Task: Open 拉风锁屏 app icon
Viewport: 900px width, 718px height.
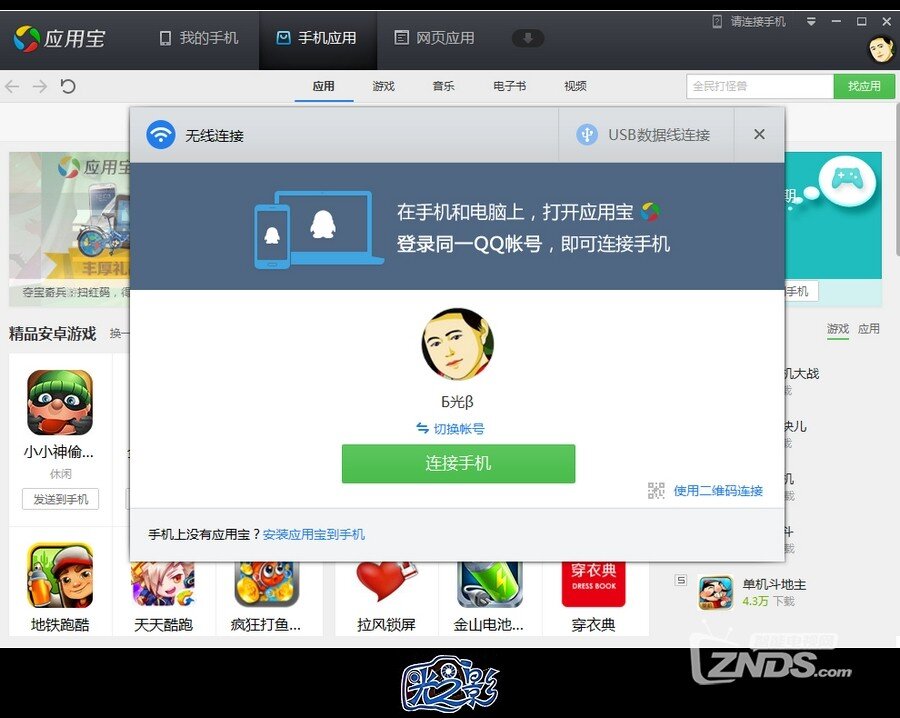Action: coord(386,583)
